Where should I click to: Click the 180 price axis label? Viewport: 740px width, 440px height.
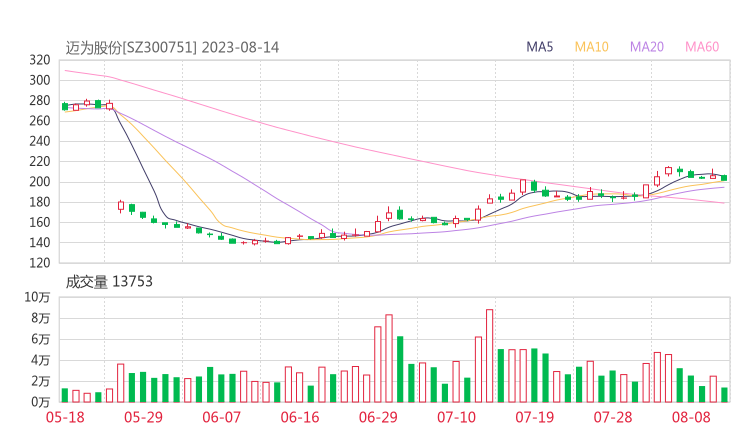[x=40, y=203]
